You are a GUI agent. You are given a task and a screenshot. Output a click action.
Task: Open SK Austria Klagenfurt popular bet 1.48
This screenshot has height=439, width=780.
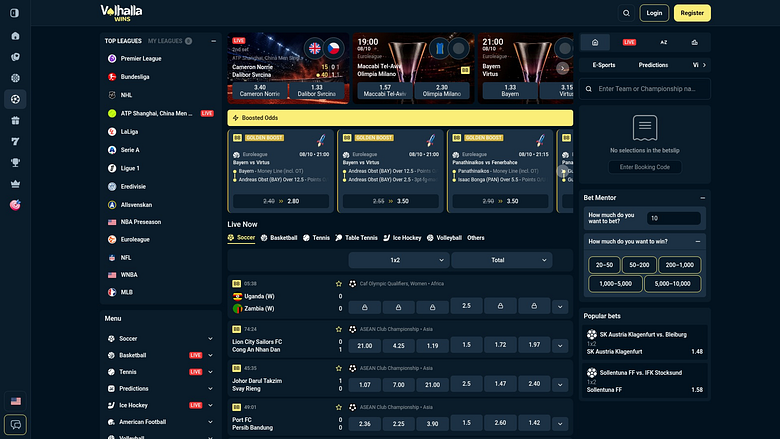coord(645,343)
